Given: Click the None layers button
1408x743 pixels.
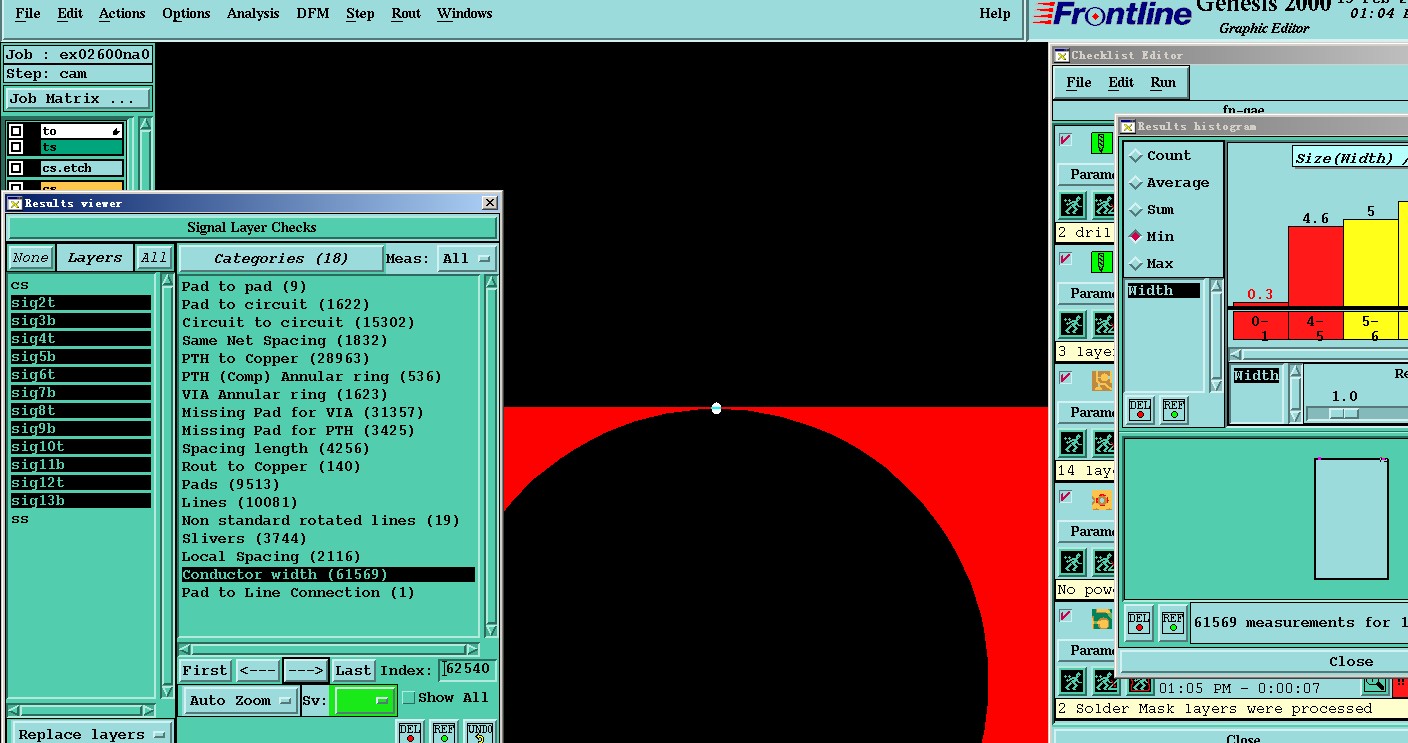Looking at the screenshot, I should pyautogui.click(x=30, y=258).
